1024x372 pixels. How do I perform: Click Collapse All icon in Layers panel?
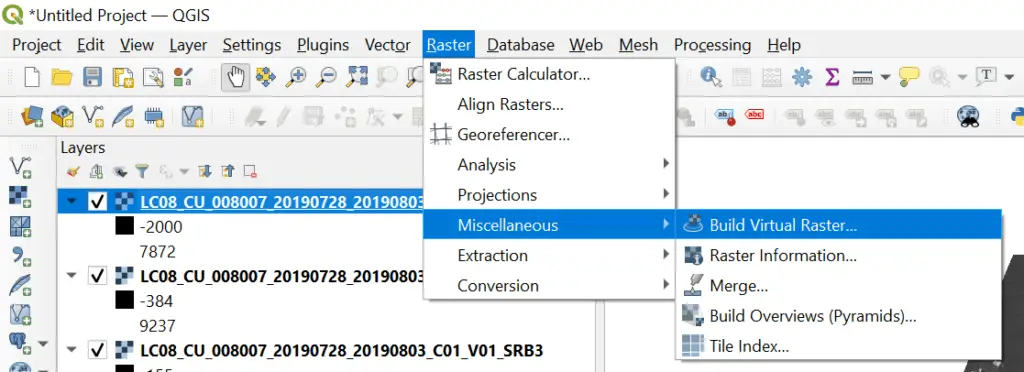pos(227,172)
